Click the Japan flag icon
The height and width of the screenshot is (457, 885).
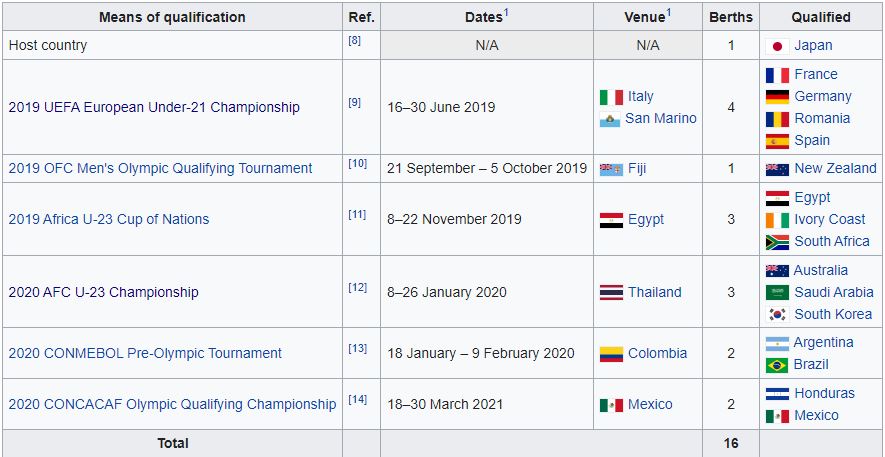click(777, 46)
